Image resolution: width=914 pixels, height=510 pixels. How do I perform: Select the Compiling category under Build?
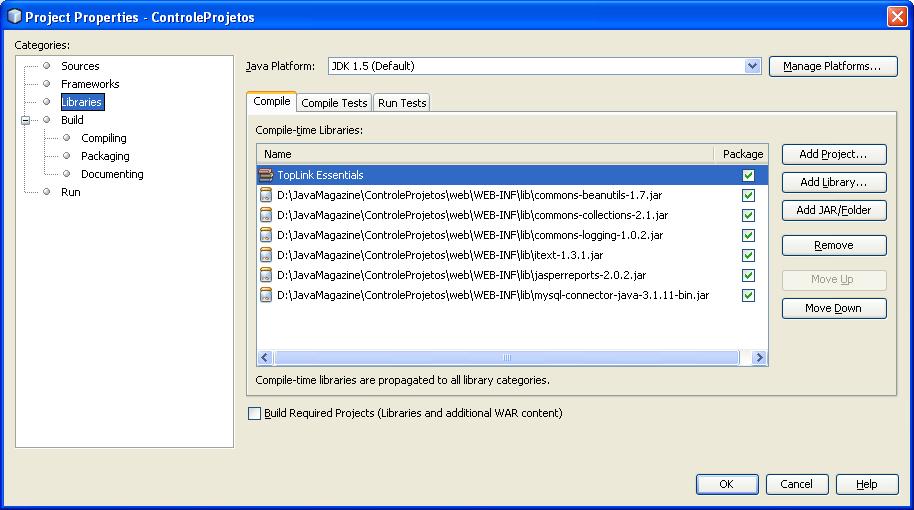pos(103,138)
